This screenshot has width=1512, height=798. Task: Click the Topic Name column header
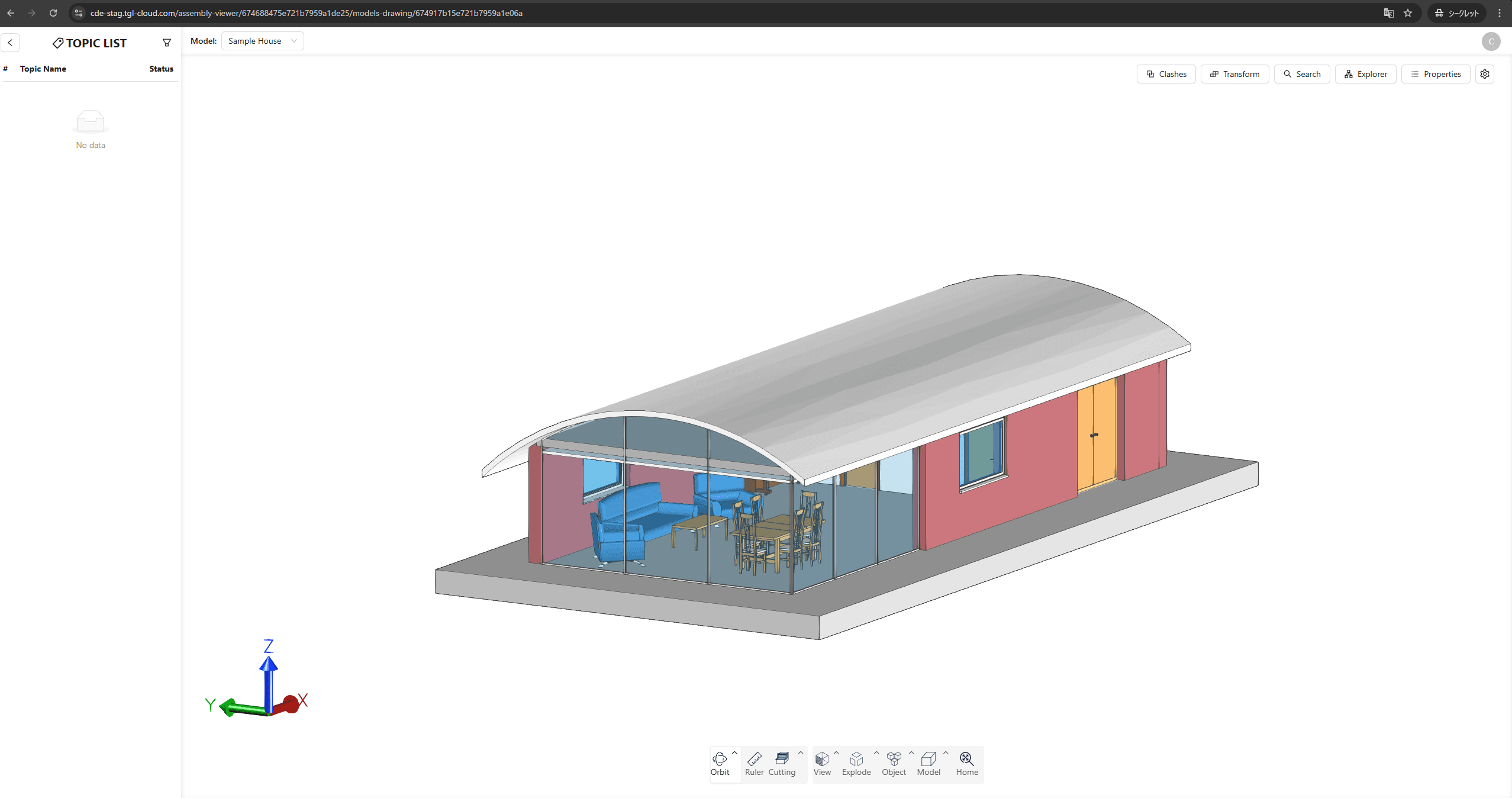[43, 69]
